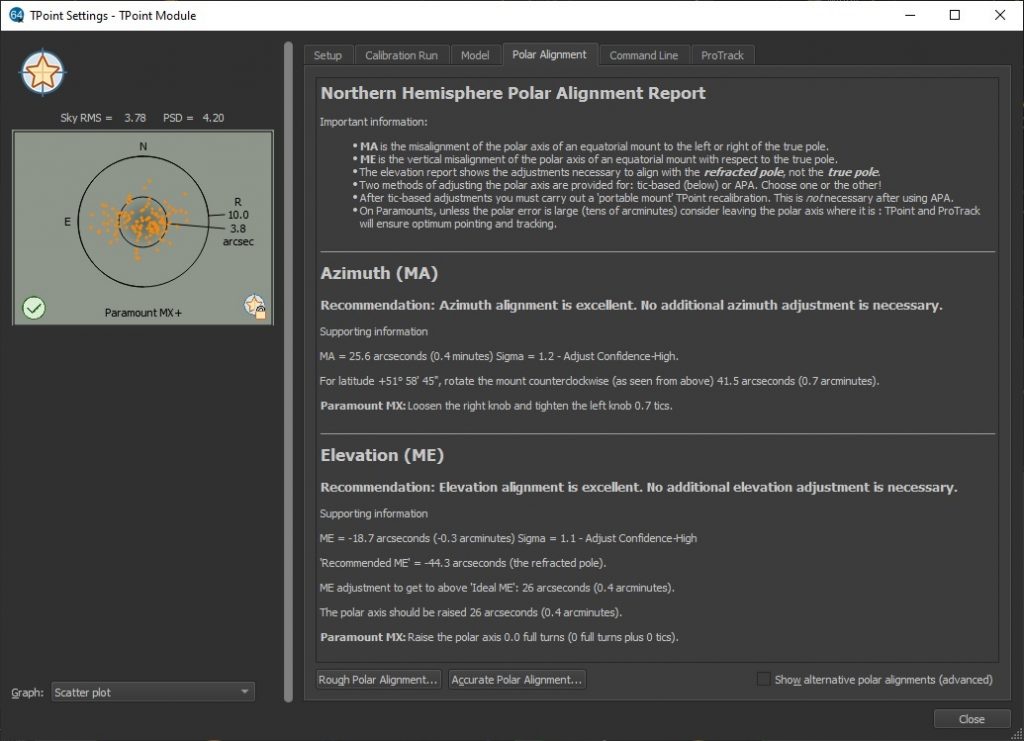Click the Northern Hemisphere Polar Alignment Report title
This screenshot has height=741, width=1024.
click(x=513, y=93)
